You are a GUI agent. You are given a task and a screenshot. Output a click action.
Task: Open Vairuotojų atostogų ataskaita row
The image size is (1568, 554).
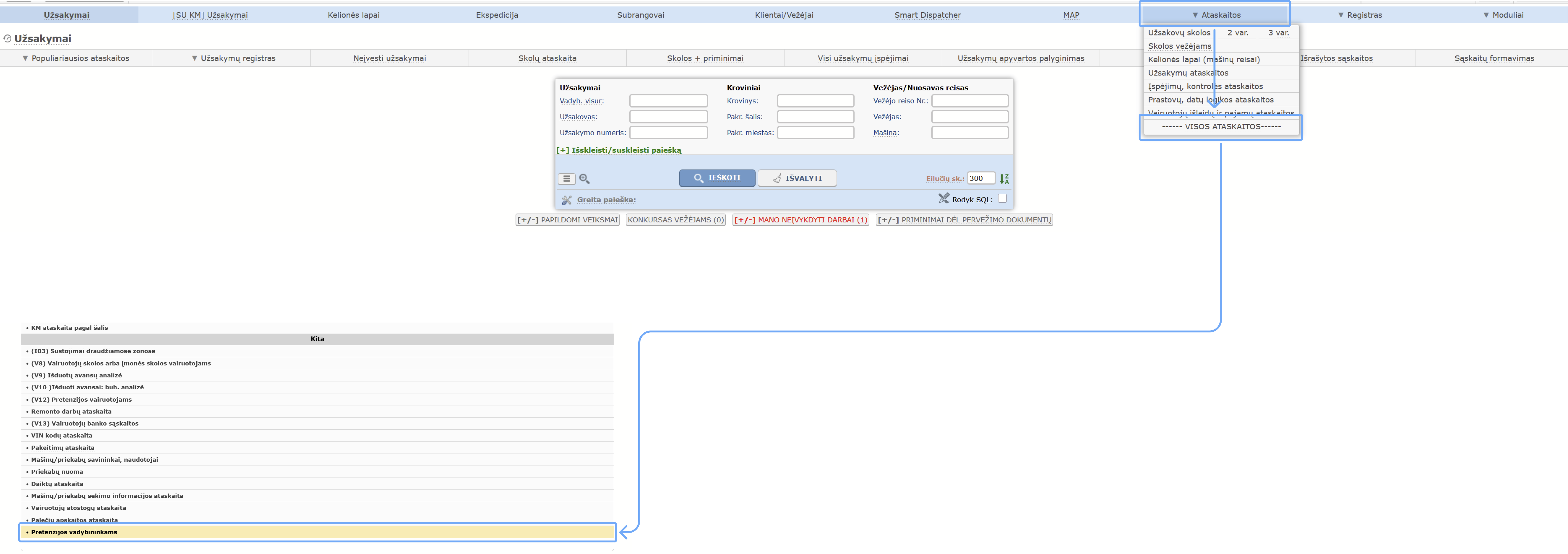click(317, 508)
